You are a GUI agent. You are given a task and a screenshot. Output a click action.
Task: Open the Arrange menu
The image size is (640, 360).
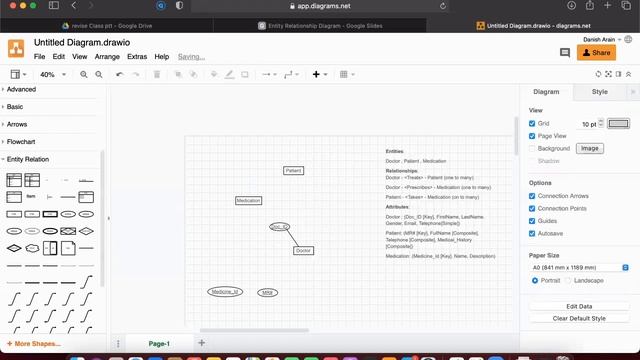tap(107, 57)
